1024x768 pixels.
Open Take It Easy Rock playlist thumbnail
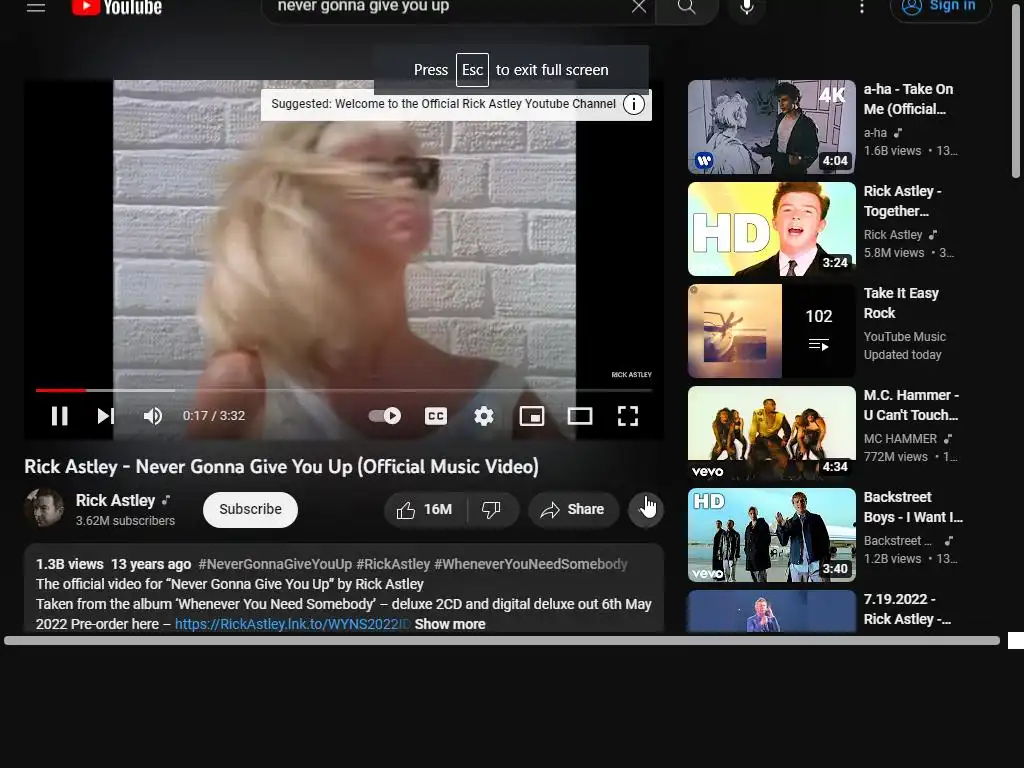(x=771, y=331)
